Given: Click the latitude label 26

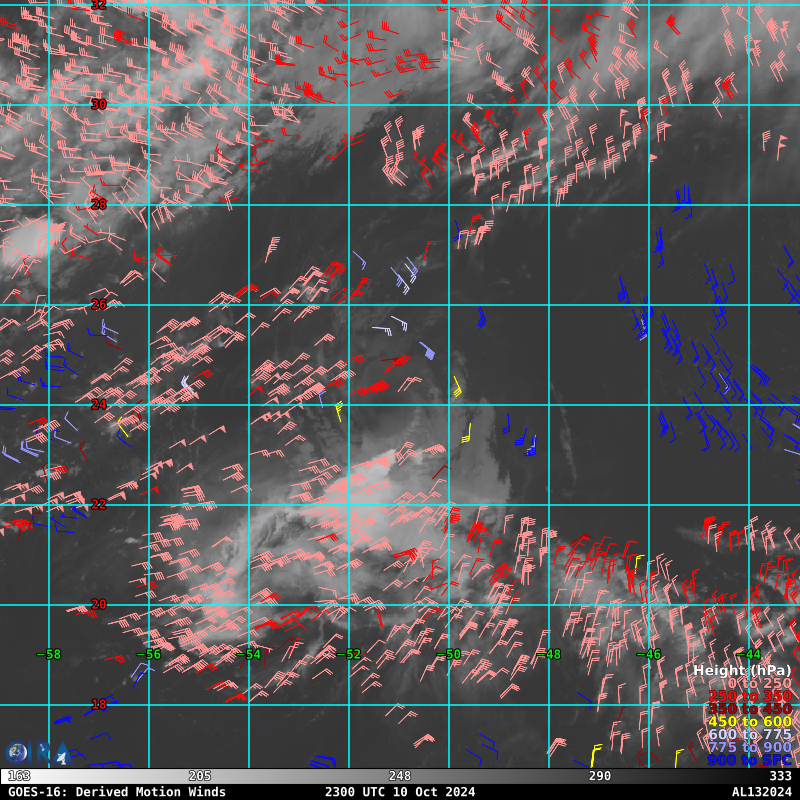Looking at the screenshot, I should [x=98, y=305].
